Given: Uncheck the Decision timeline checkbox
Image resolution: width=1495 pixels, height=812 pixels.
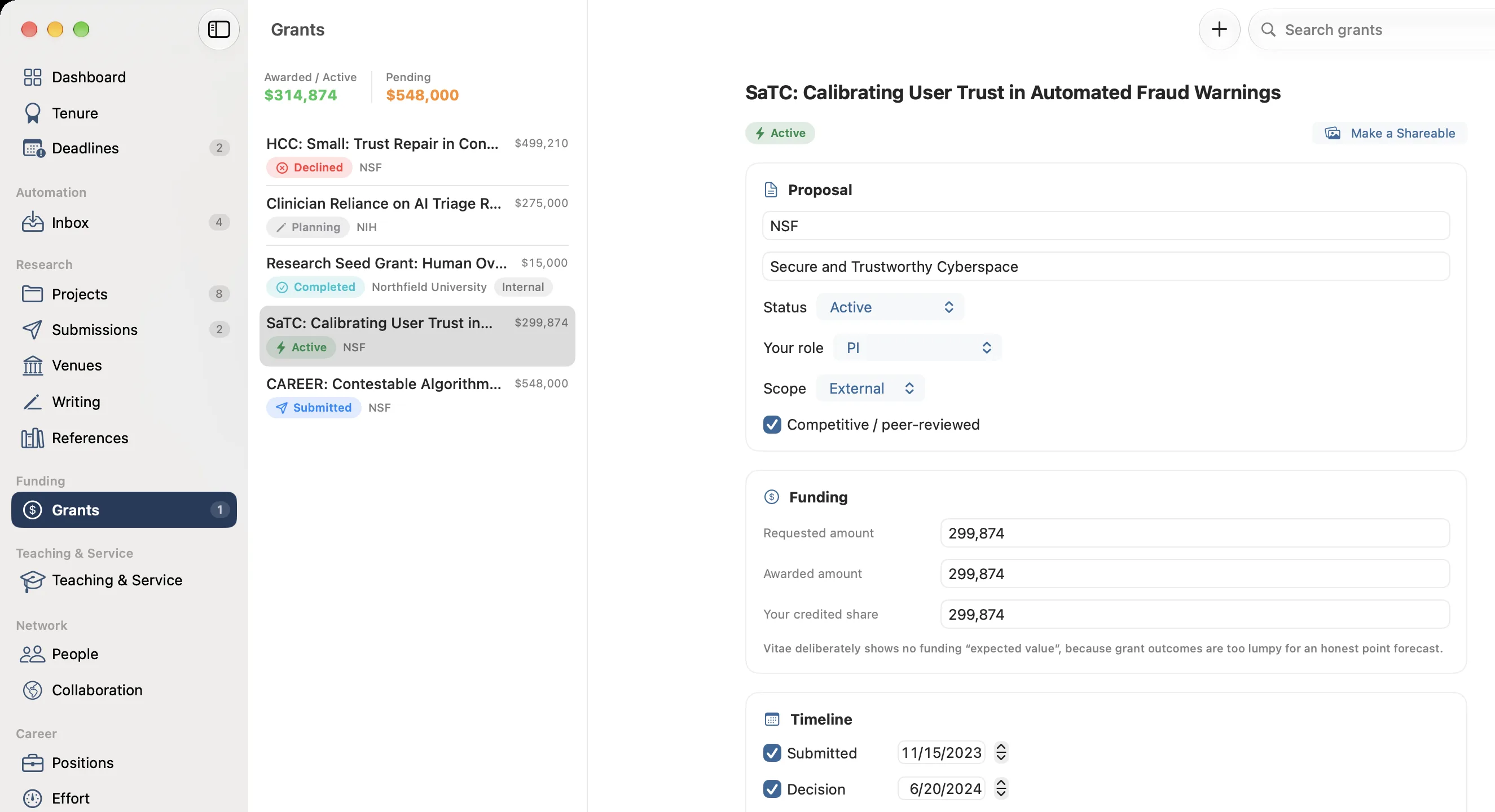Looking at the screenshot, I should [x=772, y=789].
